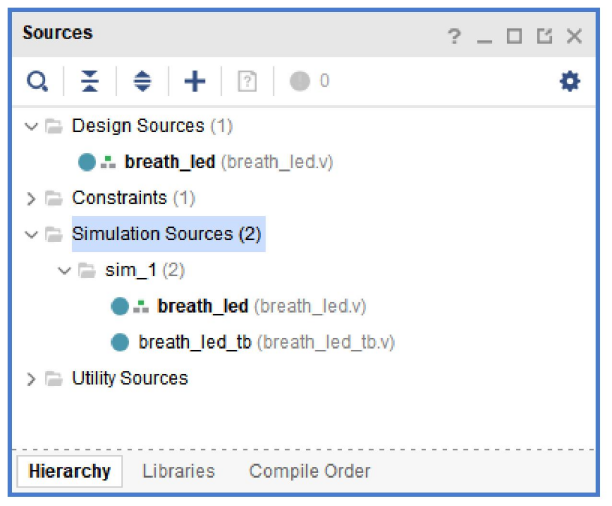Switch to the Compile Order tab
Screen dimensions: 612x506
pos(309,471)
